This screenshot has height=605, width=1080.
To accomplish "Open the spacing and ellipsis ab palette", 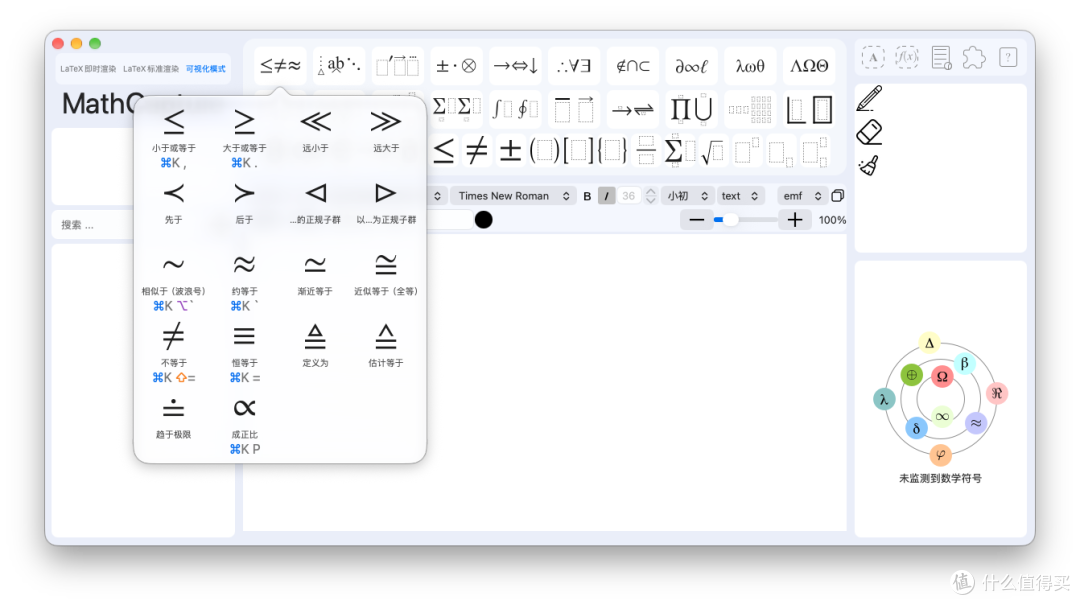I will pyautogui.click(x=339, y=66).
